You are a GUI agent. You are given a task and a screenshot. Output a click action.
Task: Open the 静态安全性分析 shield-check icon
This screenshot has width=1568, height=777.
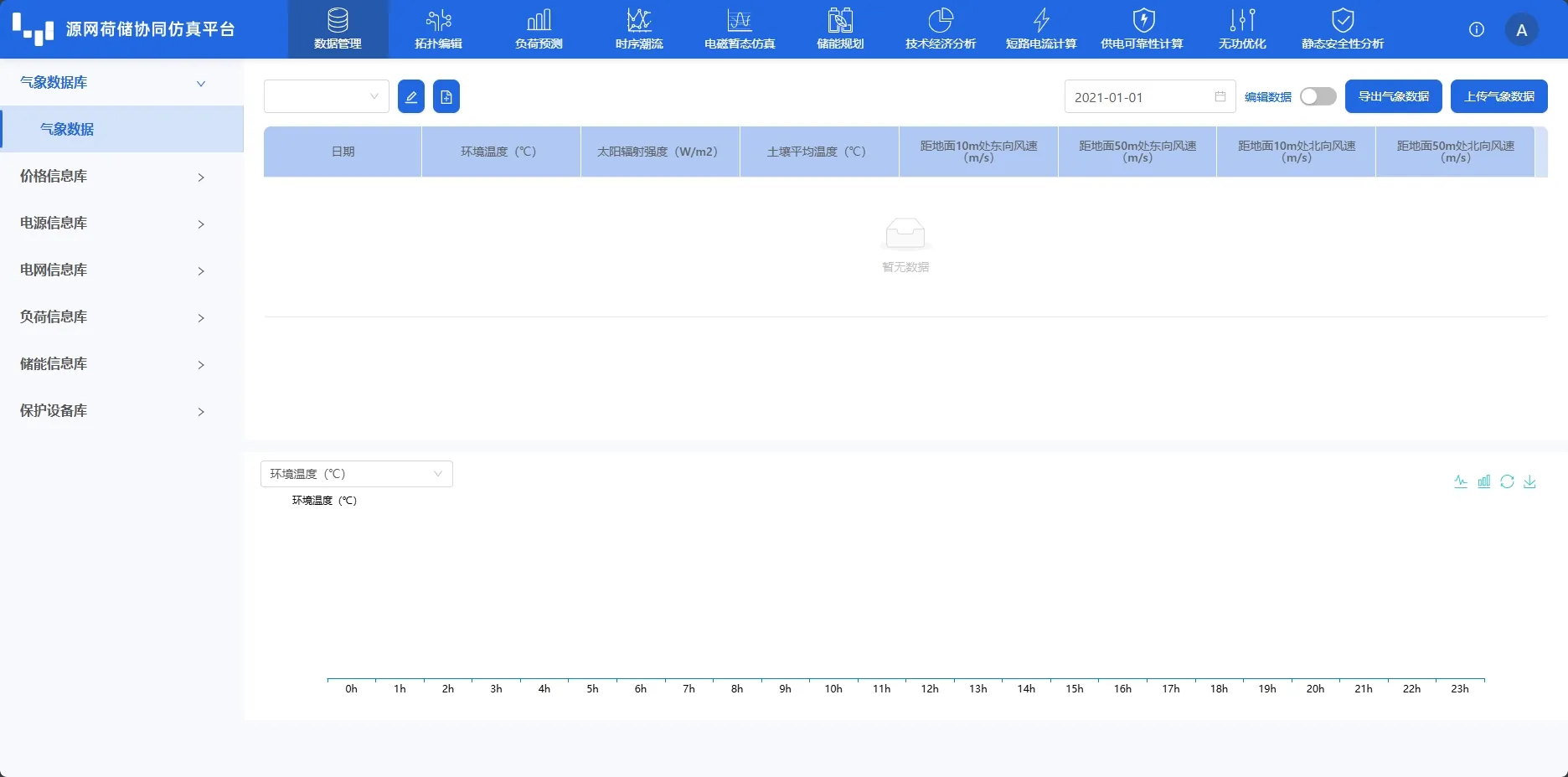pyautogui.click(x=1343, y=20)
